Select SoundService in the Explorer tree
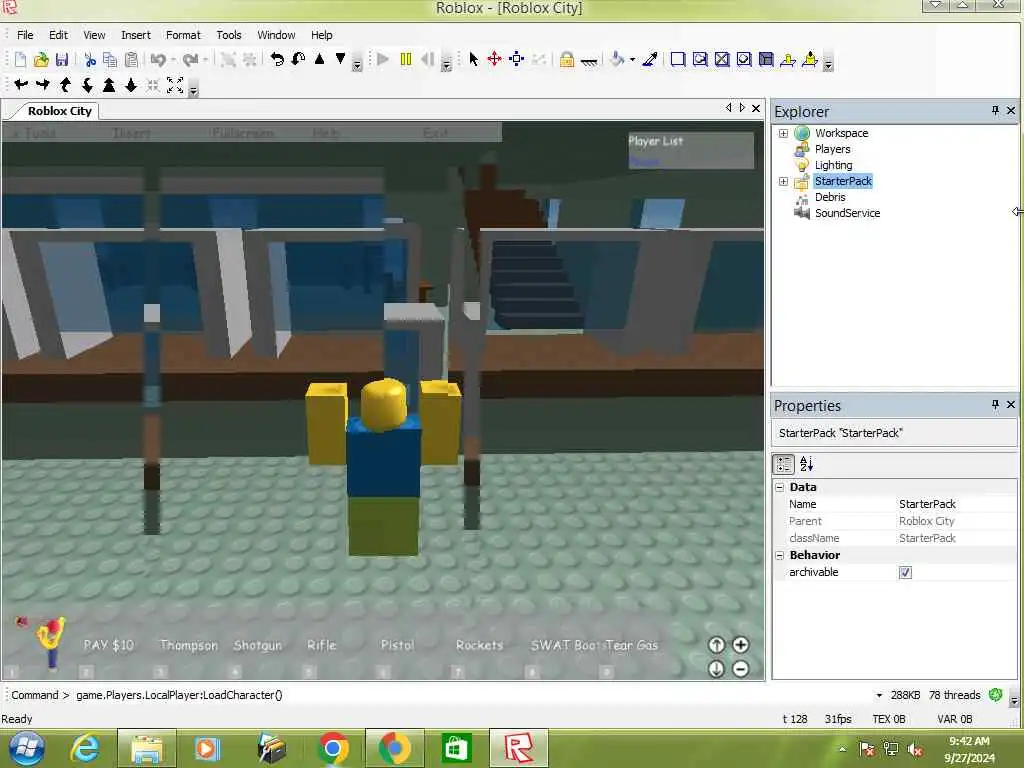The height and width of the screenshot is (768, 1024). tap(847, 213)
